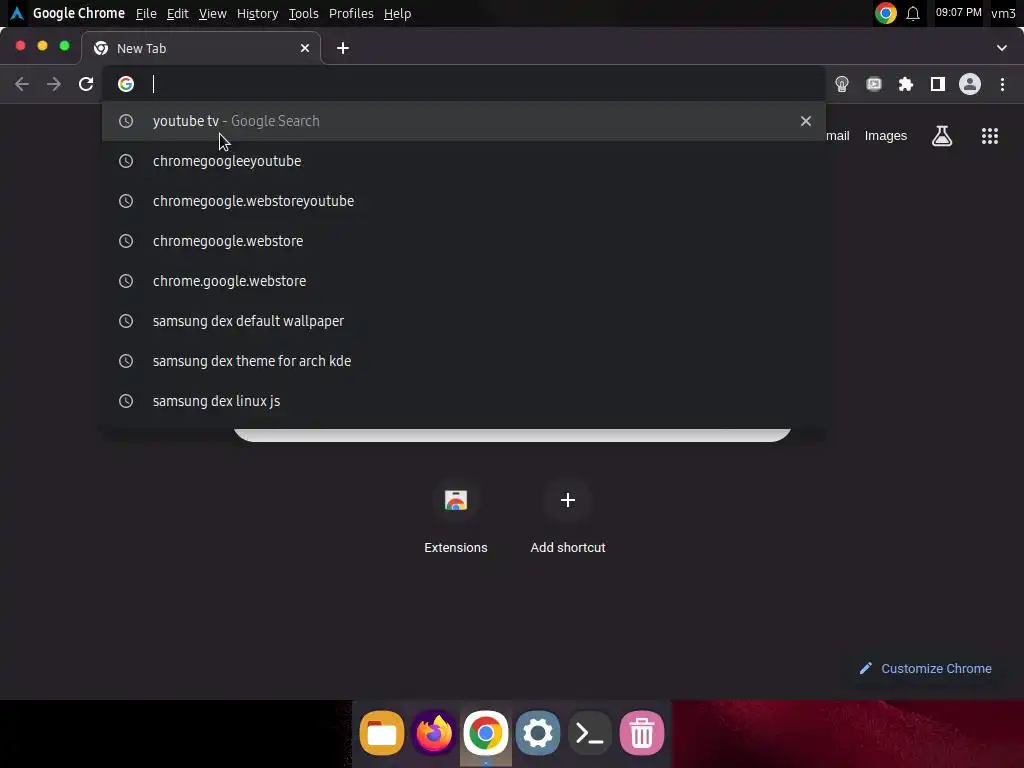
Task: Select 'chromegoogle.webstore' suggestion
Action: pyautogui.click(x=464, y=241)
